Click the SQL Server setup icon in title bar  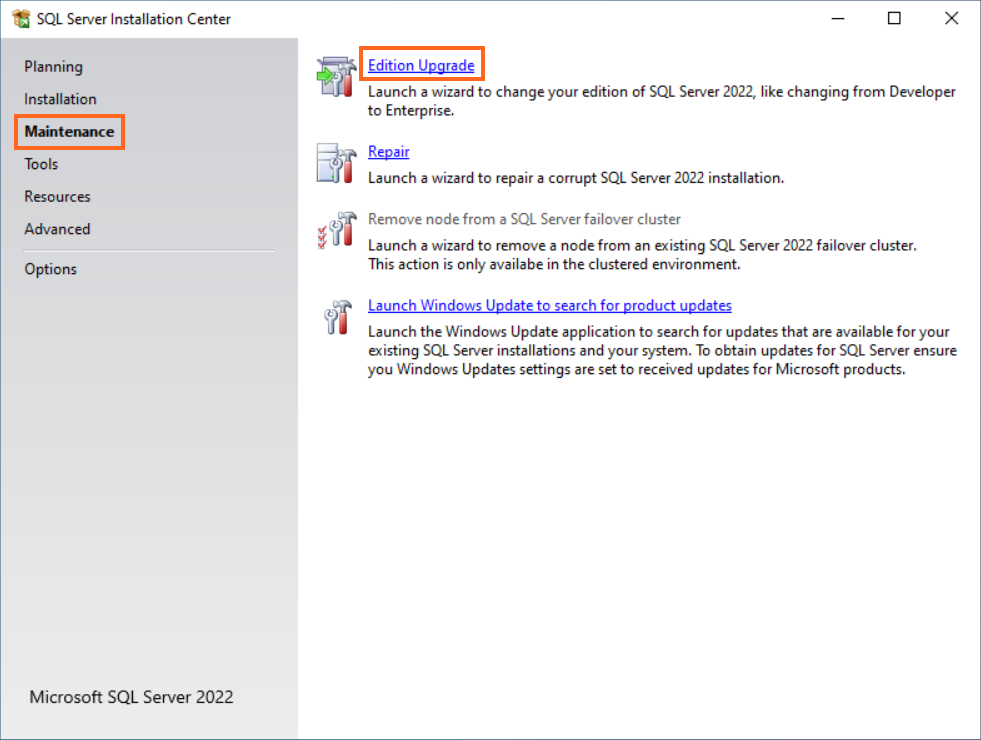[x=21, y=19]
